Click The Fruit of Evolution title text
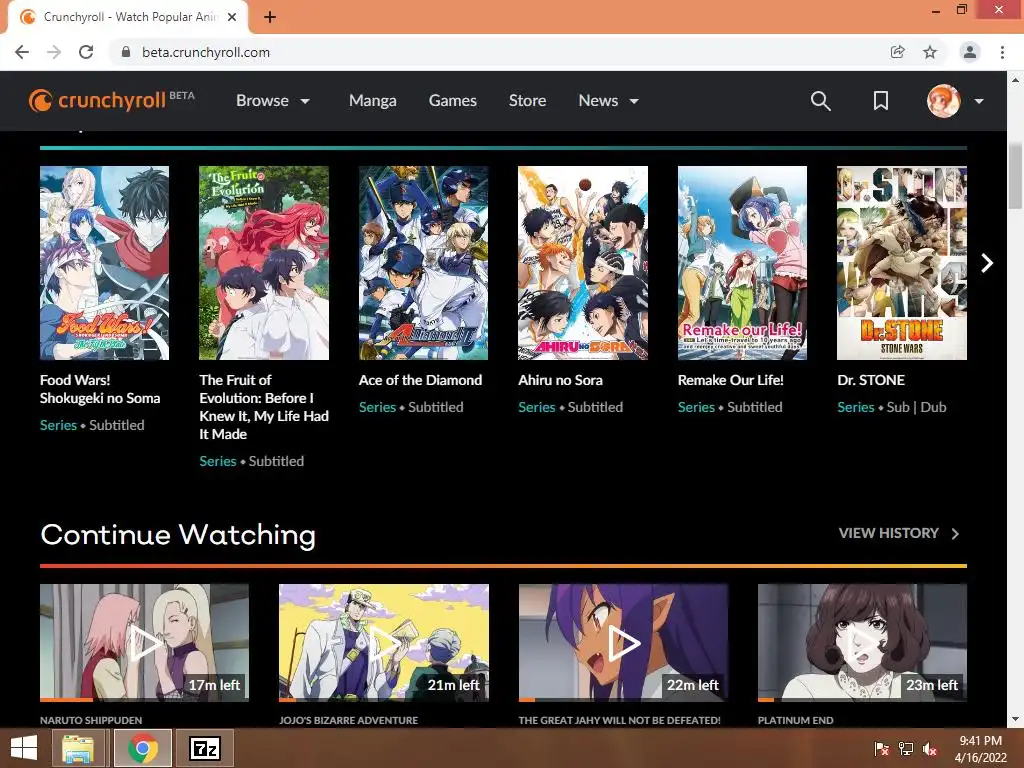Image resolution: width=1024 pixels, height=768 pixels. 264,407
